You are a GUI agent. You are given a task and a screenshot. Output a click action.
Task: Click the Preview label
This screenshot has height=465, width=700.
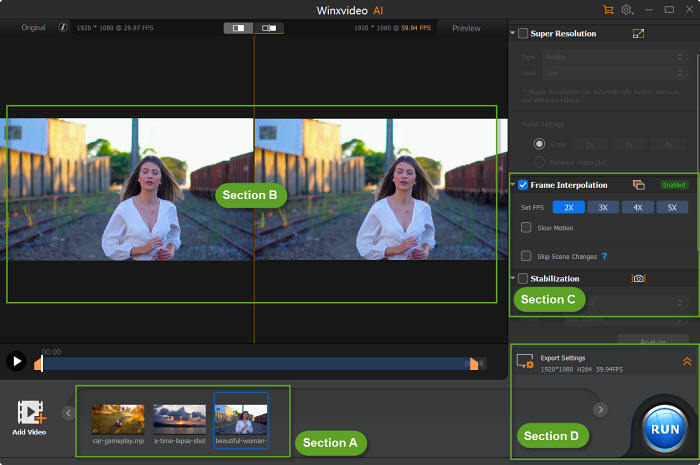click(466, 28)
